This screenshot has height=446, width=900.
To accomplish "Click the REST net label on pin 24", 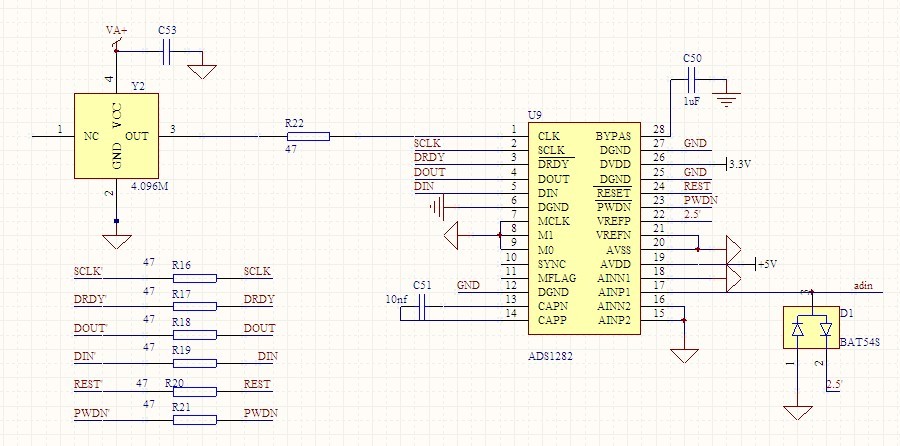I will 697,186.
